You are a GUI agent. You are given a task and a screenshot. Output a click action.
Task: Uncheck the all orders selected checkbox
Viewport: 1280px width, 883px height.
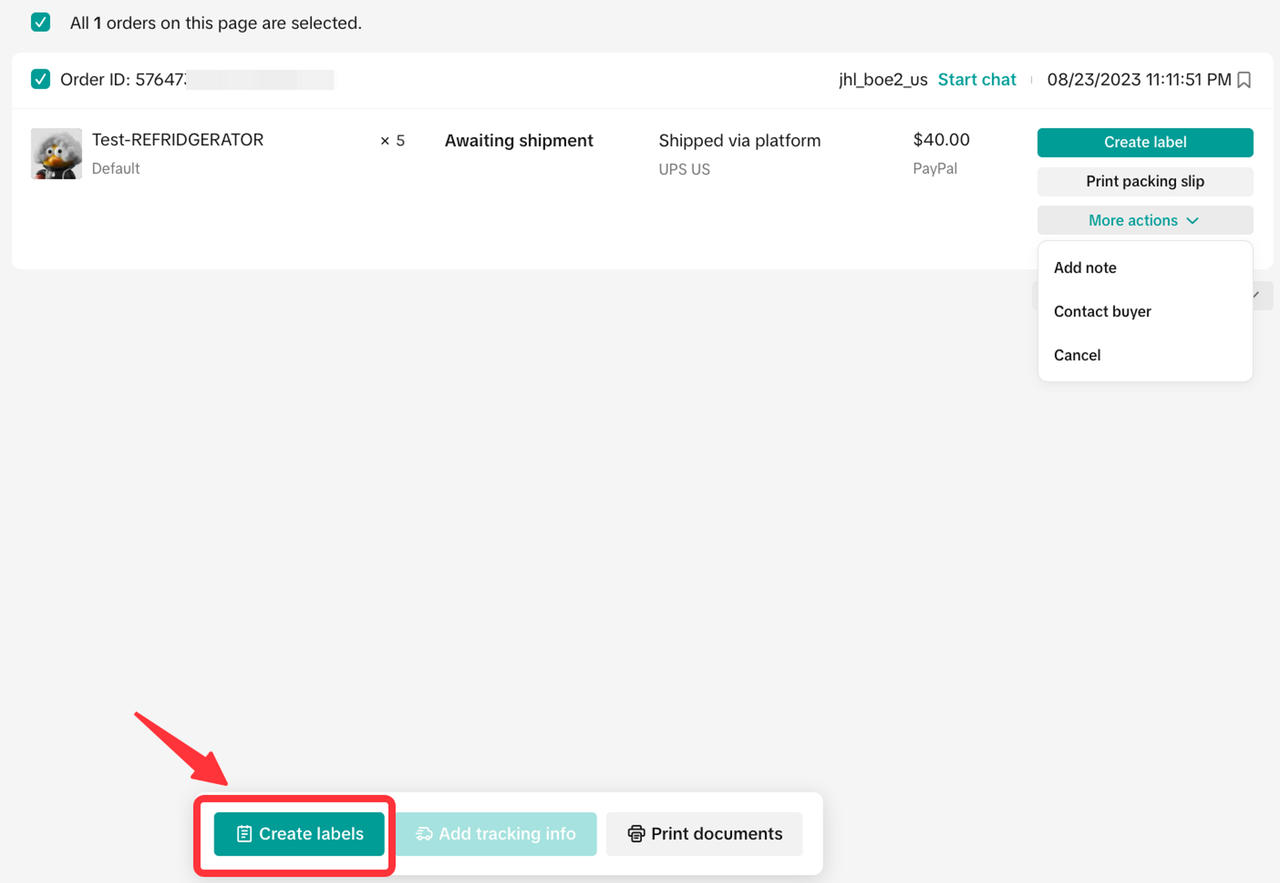(41, 22)
